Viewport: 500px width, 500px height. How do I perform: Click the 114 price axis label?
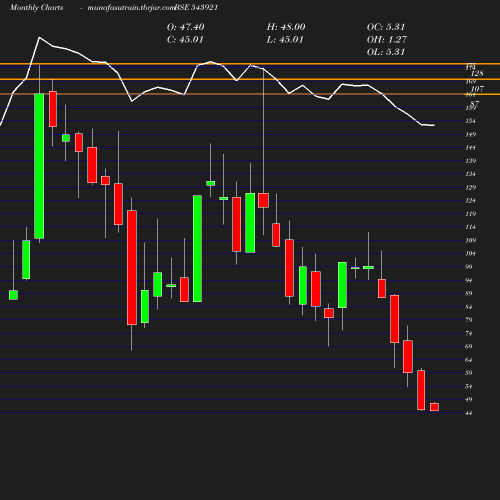[x=470, y=227]
